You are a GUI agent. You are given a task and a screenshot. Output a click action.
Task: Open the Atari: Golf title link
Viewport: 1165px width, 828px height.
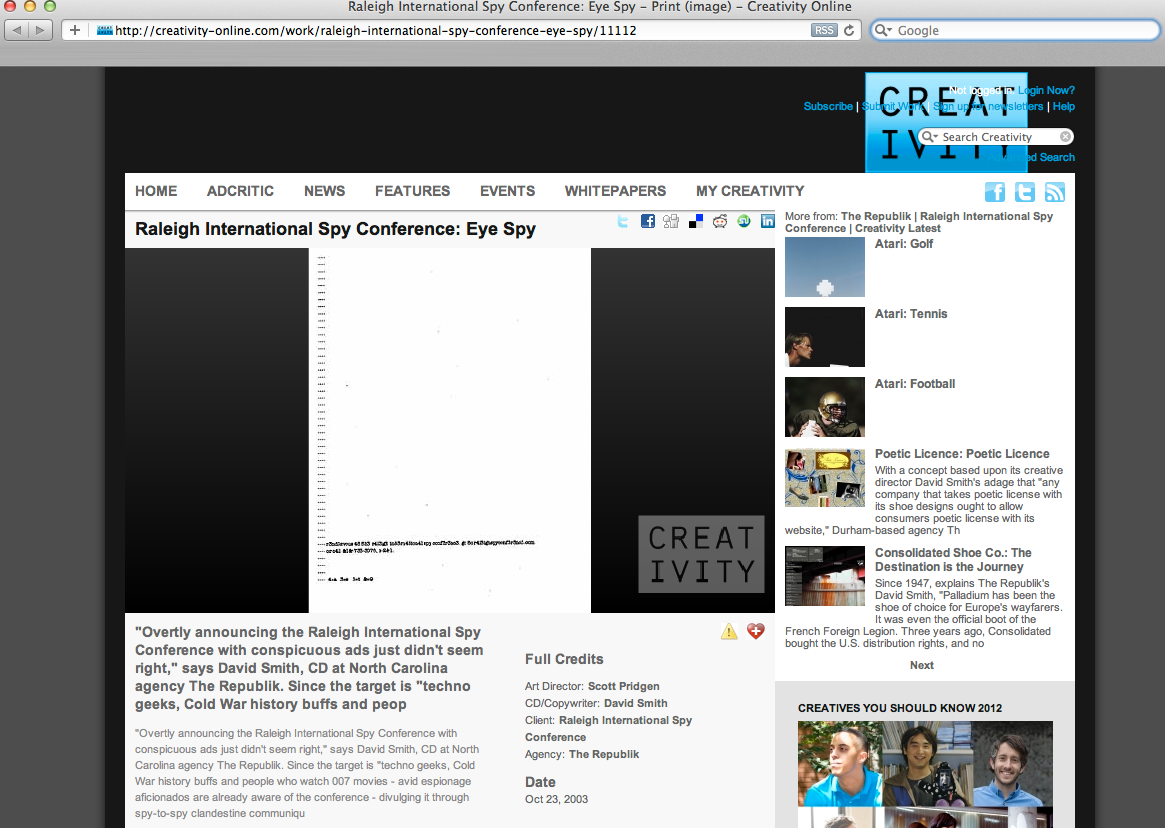click(x=903, y=244)
